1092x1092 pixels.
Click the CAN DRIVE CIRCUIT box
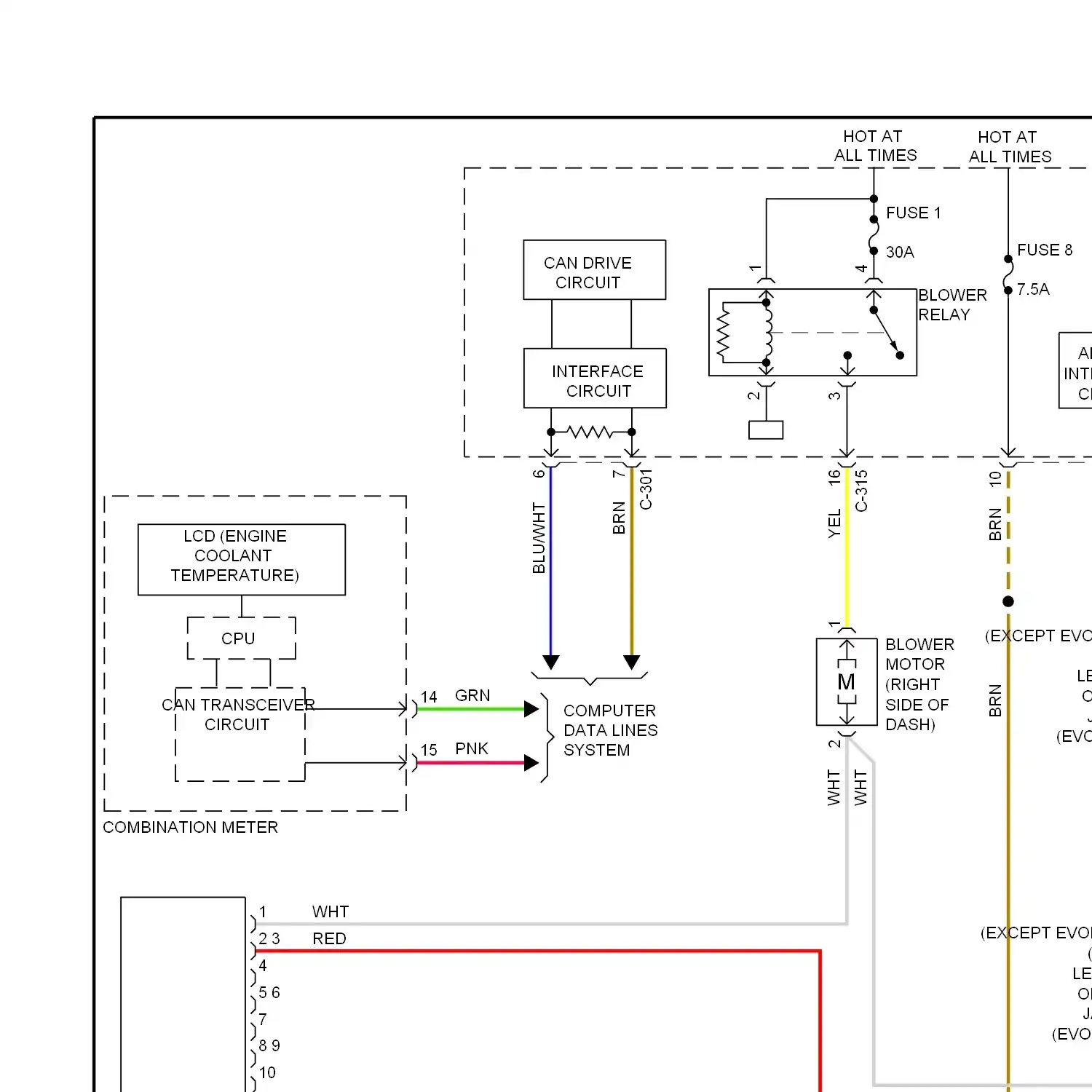pos(595,270)
